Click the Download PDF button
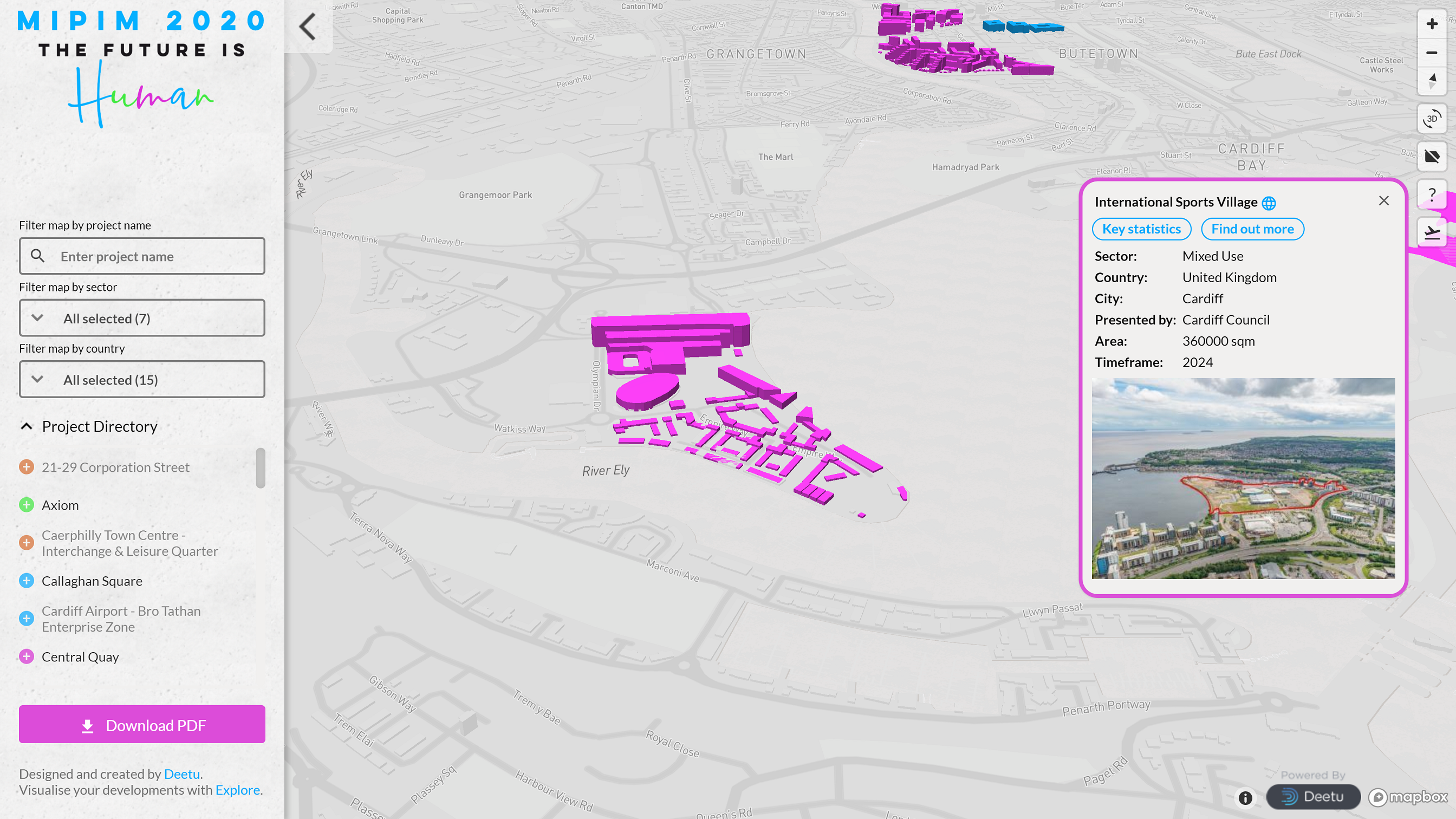Image resolution: width=1456 pixels, height=819 pixels. click(142, 725)
